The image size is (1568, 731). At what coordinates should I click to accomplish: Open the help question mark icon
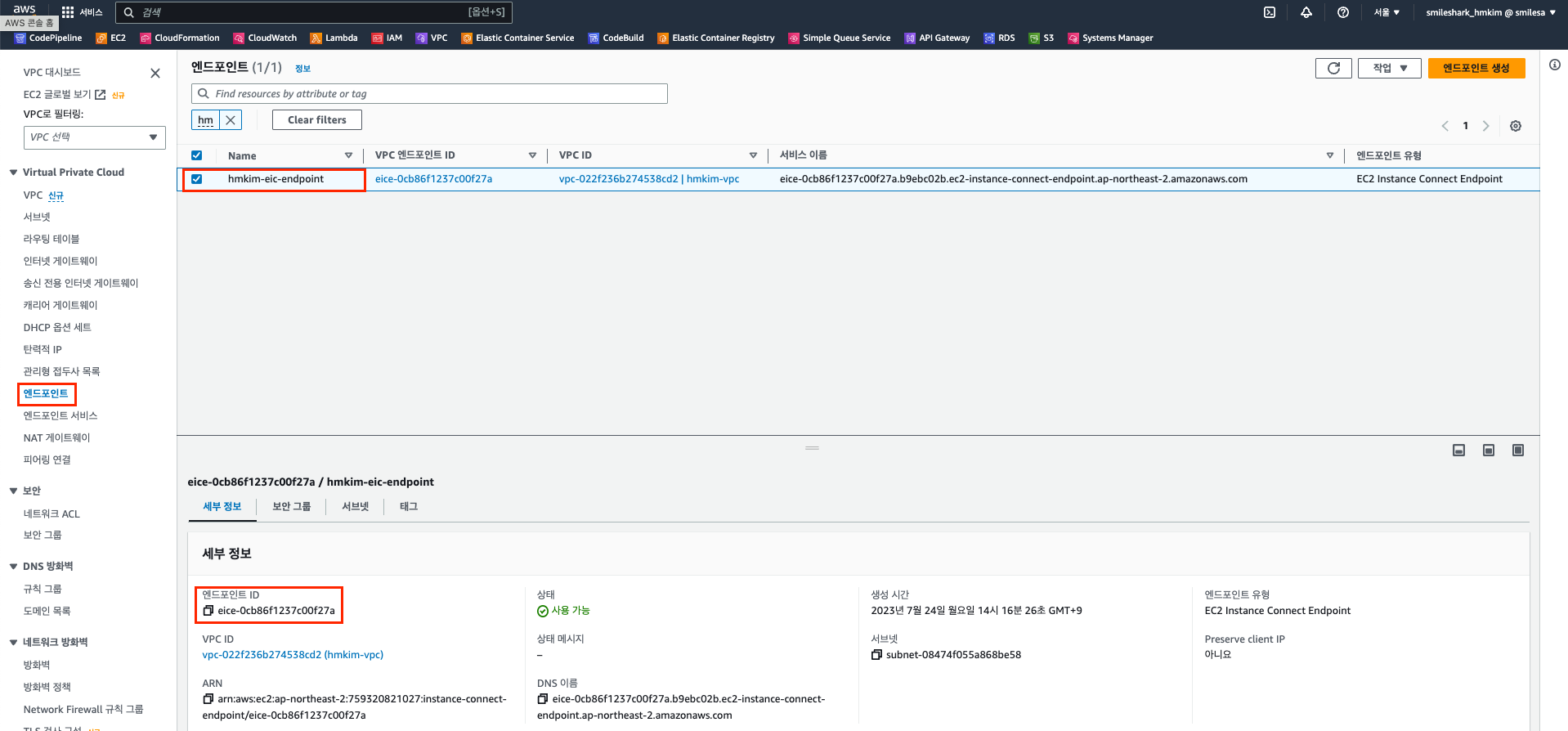tap(1343, 12)
